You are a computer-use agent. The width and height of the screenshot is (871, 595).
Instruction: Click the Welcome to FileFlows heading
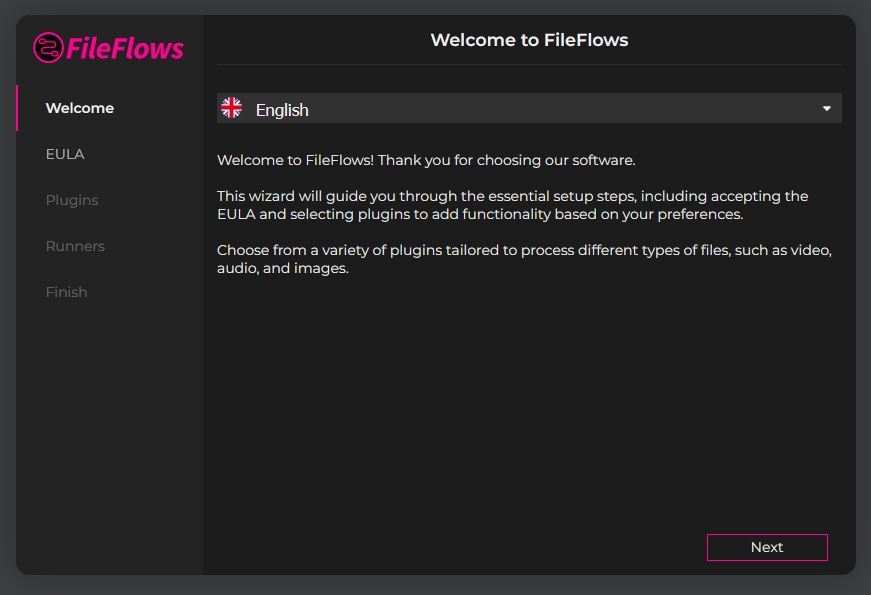(x=529, y=40)
